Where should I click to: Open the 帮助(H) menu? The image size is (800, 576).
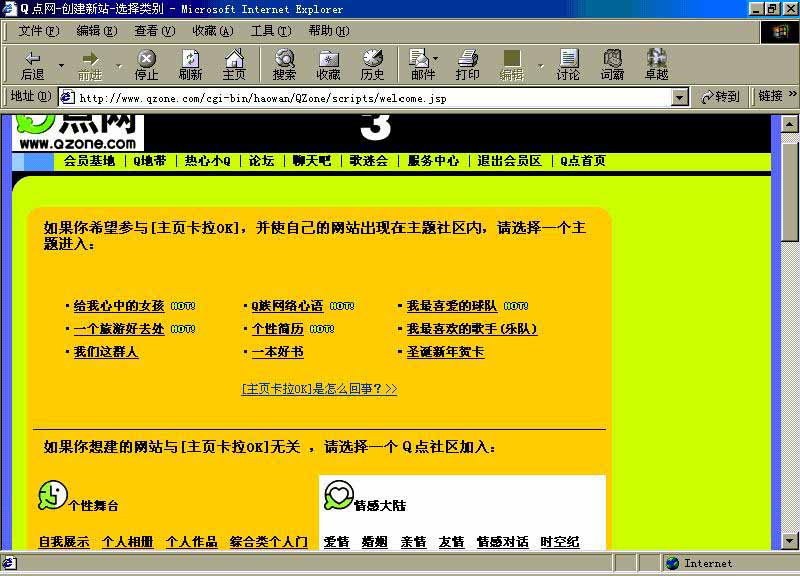329,31
